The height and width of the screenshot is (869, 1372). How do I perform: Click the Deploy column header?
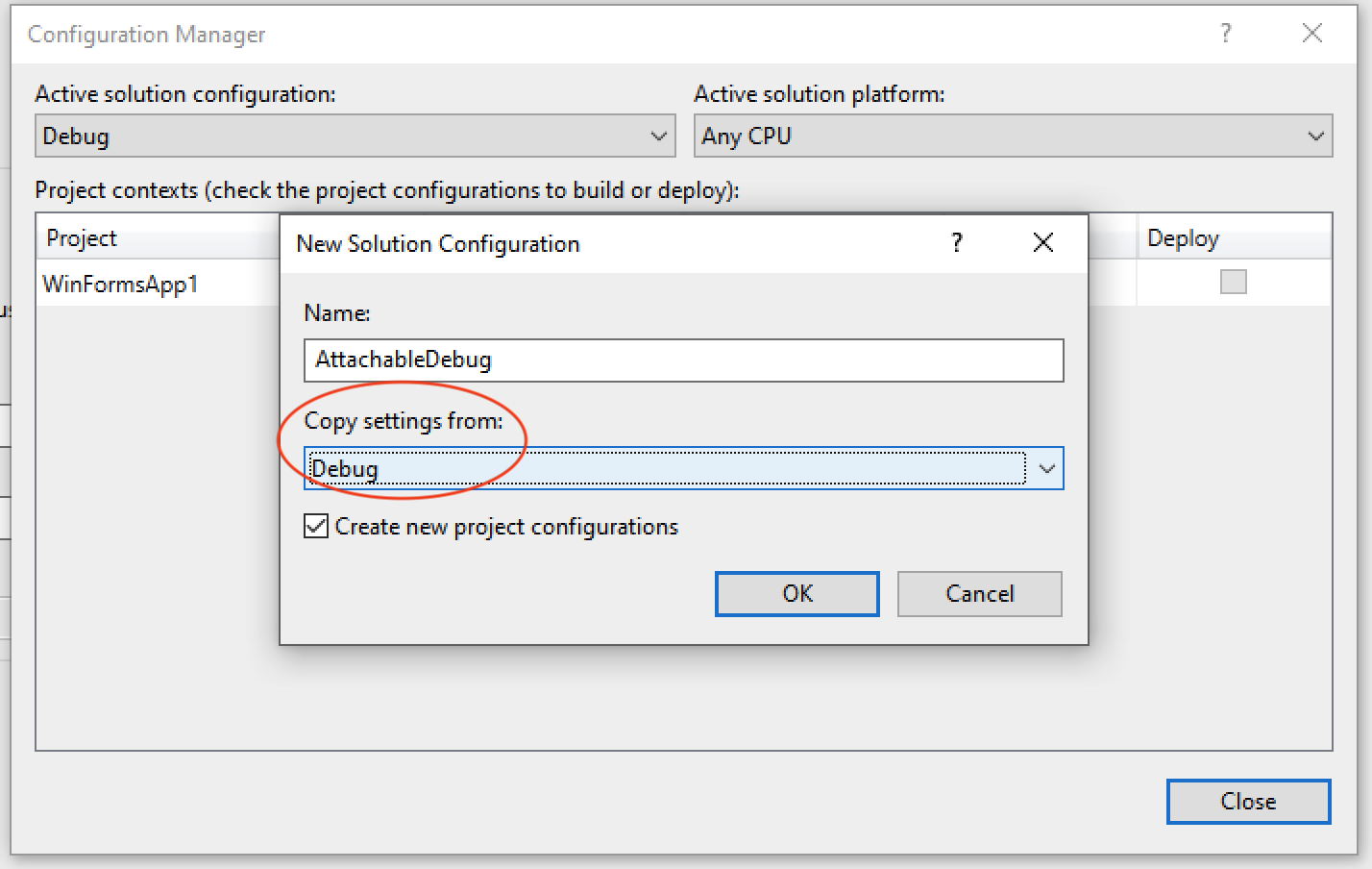tap(1182, 237)
